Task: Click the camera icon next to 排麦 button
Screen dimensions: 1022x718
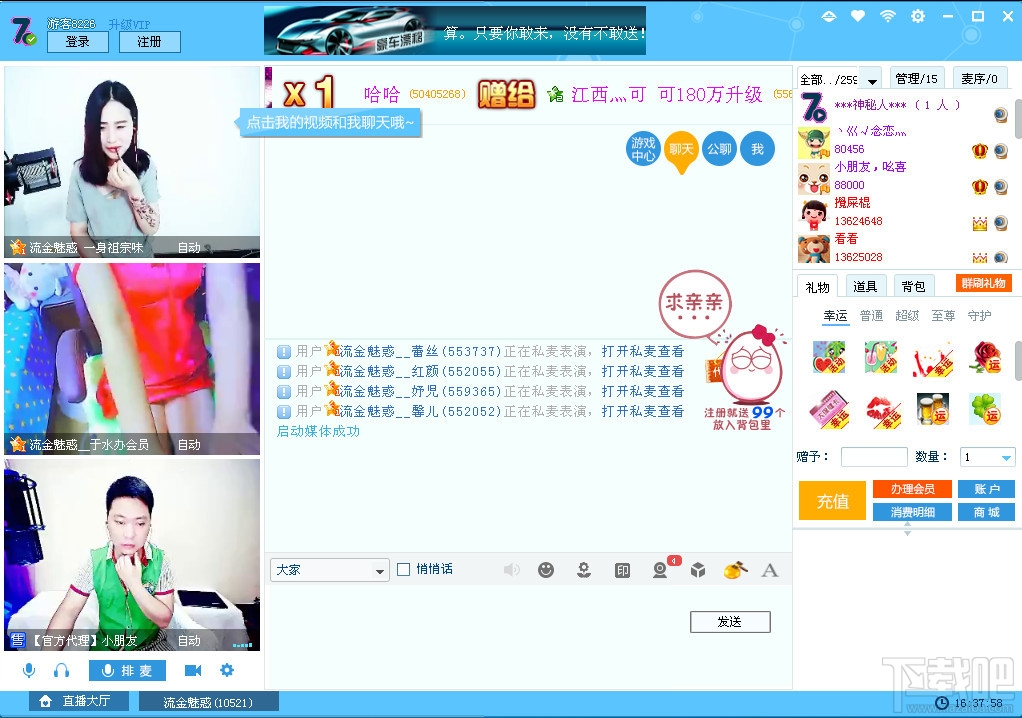Action: pyautogui.click(x=193, y=670)
